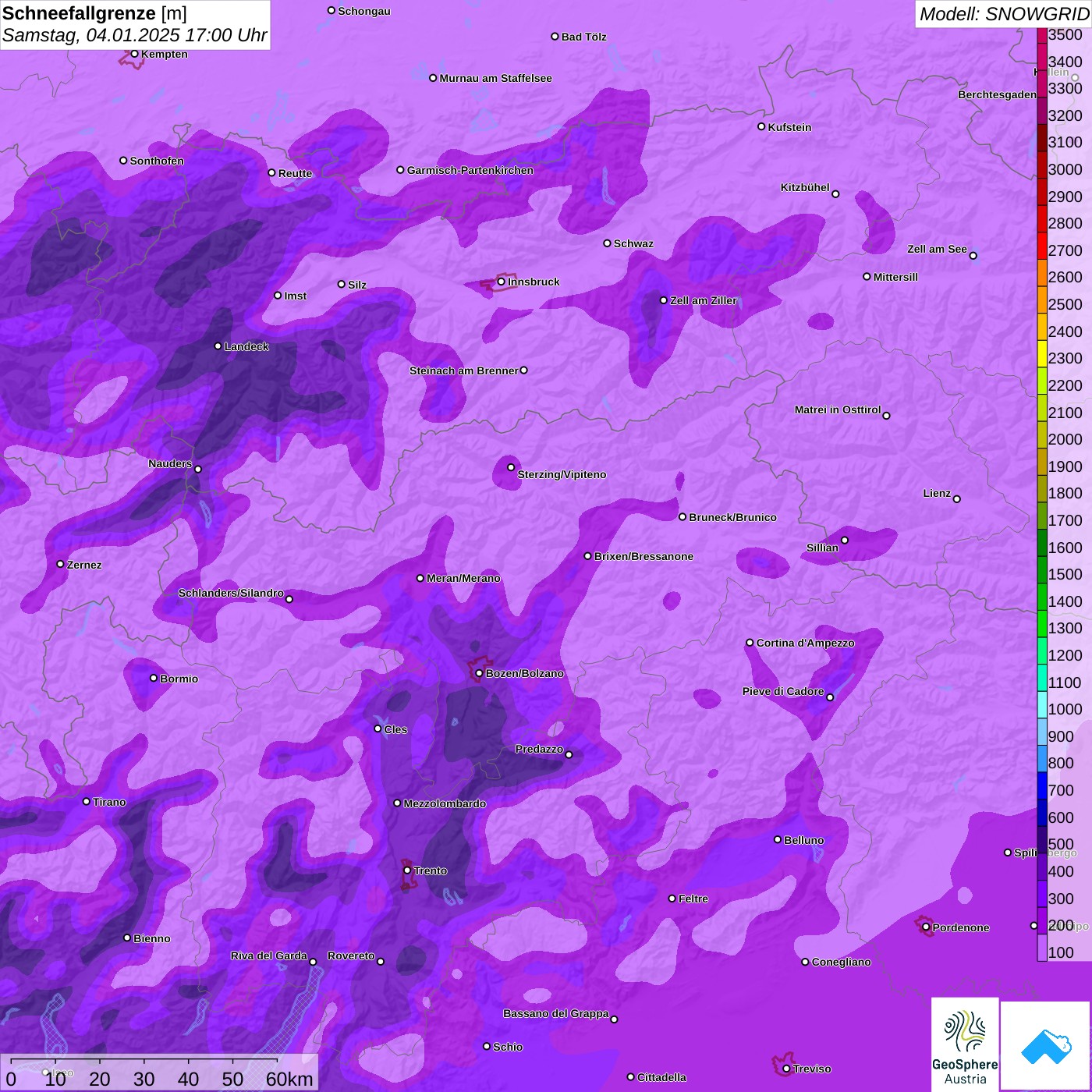Click the Feltre location dot
Viewport: 1092px width, 1092px height.
pyautogui.click(x=672, y=899)
